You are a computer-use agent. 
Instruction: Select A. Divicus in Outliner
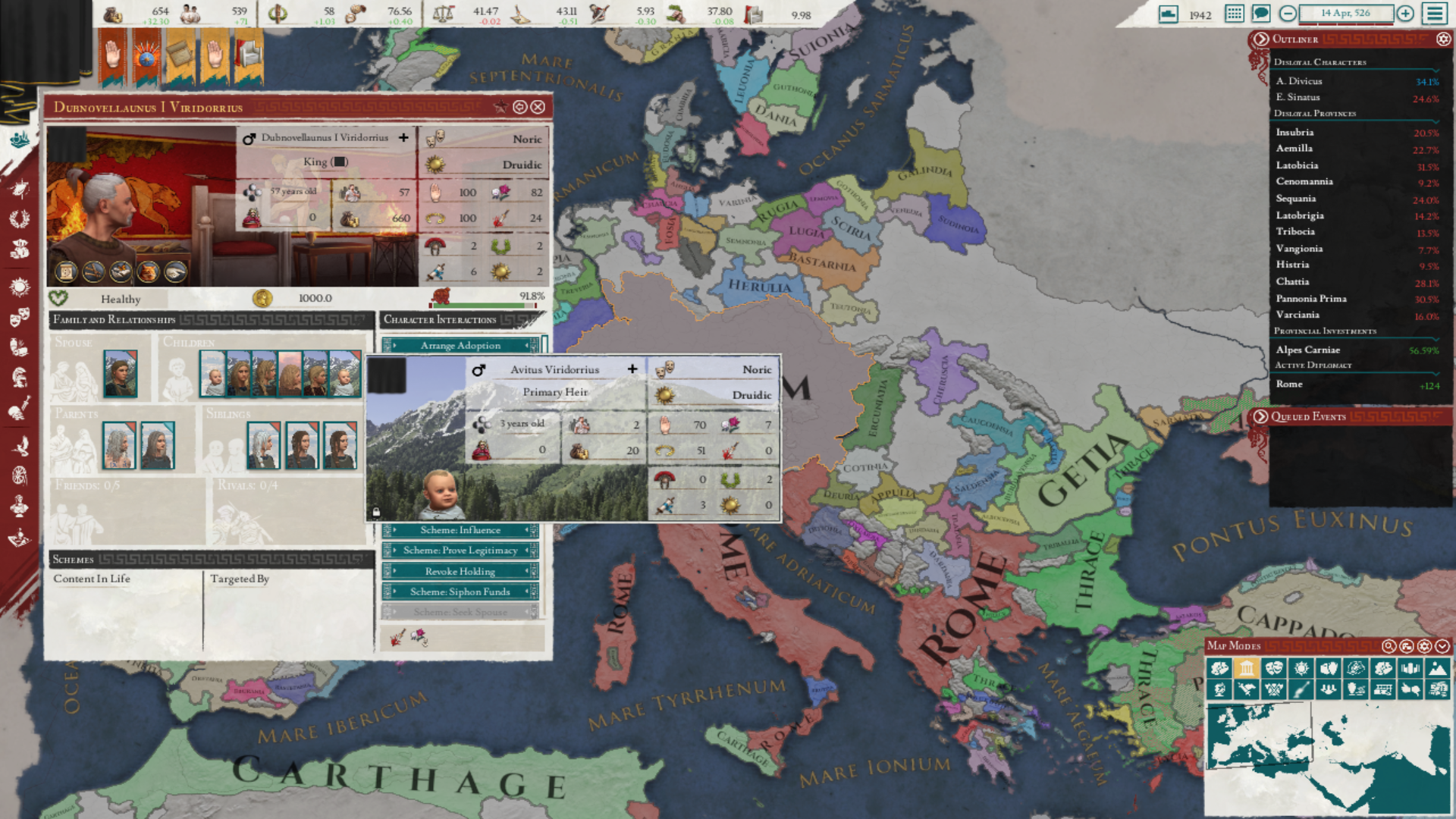tap(1357, 81)
